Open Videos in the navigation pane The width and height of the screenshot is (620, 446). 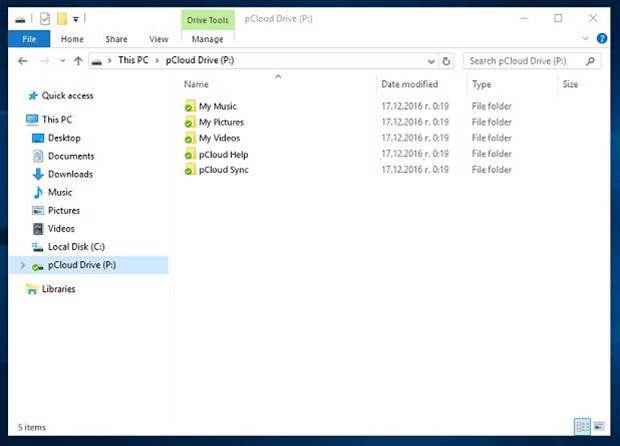(61, 229)
